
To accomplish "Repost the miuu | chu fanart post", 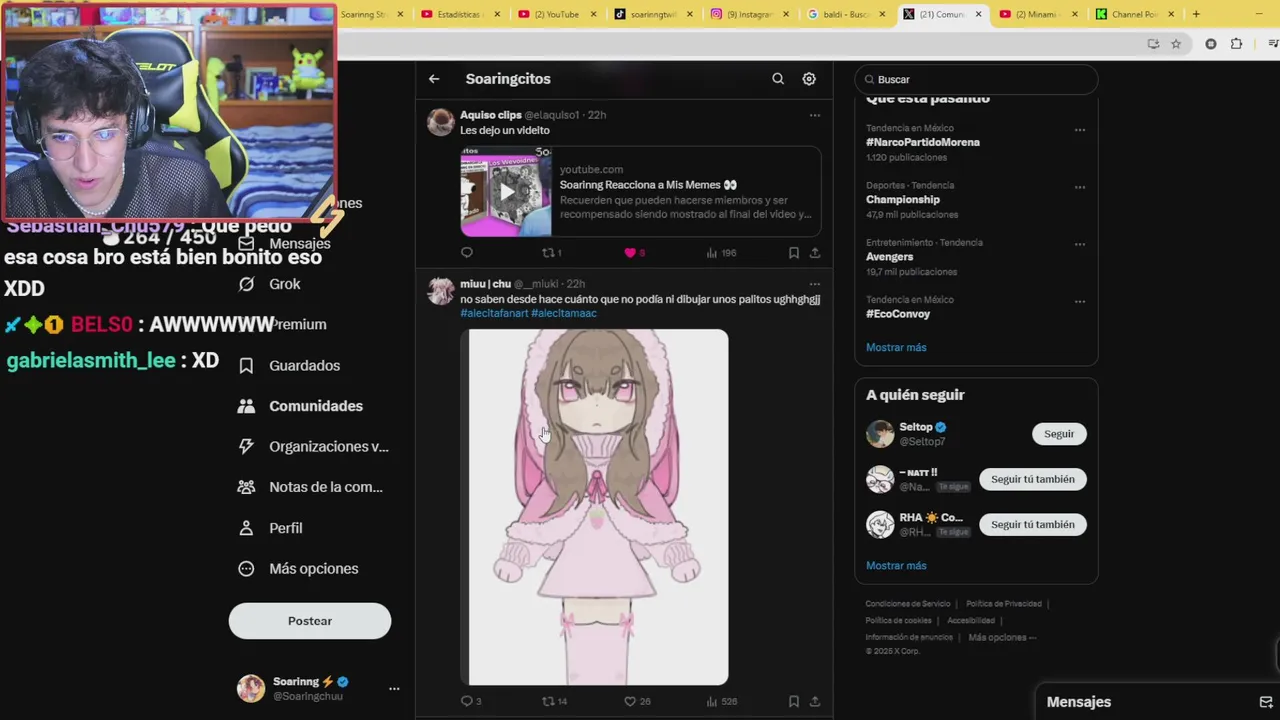I will click(554, 701).
